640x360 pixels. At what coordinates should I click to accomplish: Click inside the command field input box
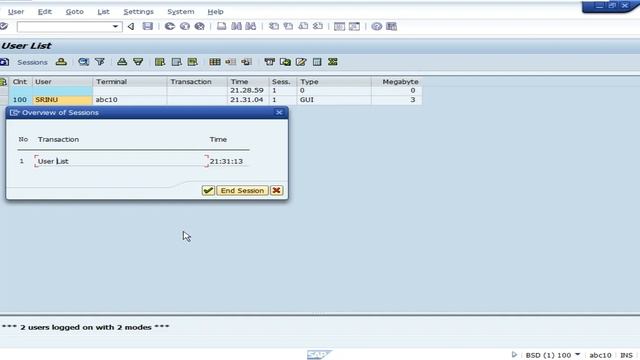click(x=64, y=27)
